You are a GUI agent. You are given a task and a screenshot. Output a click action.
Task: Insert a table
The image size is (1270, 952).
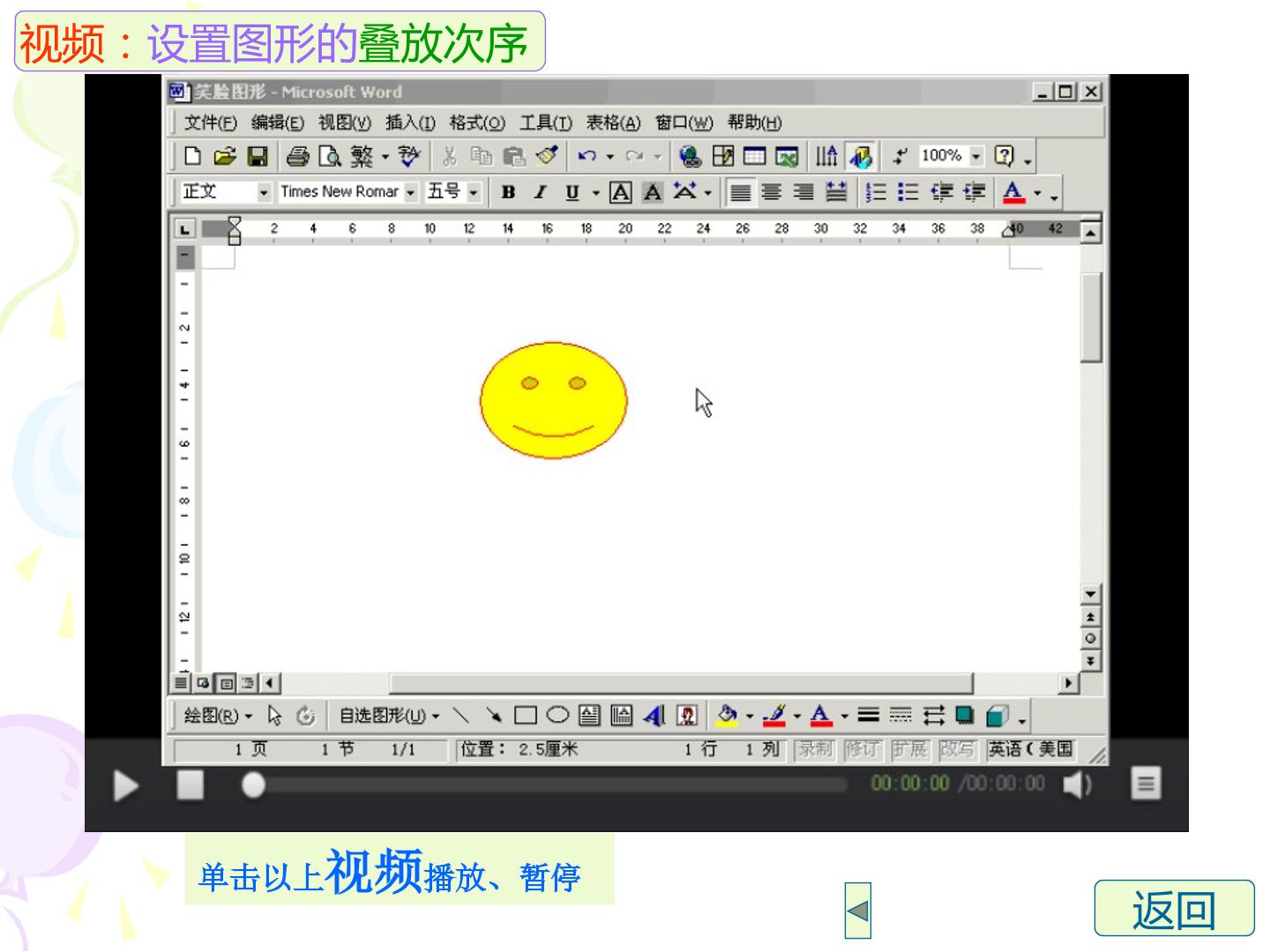point(755,157)
